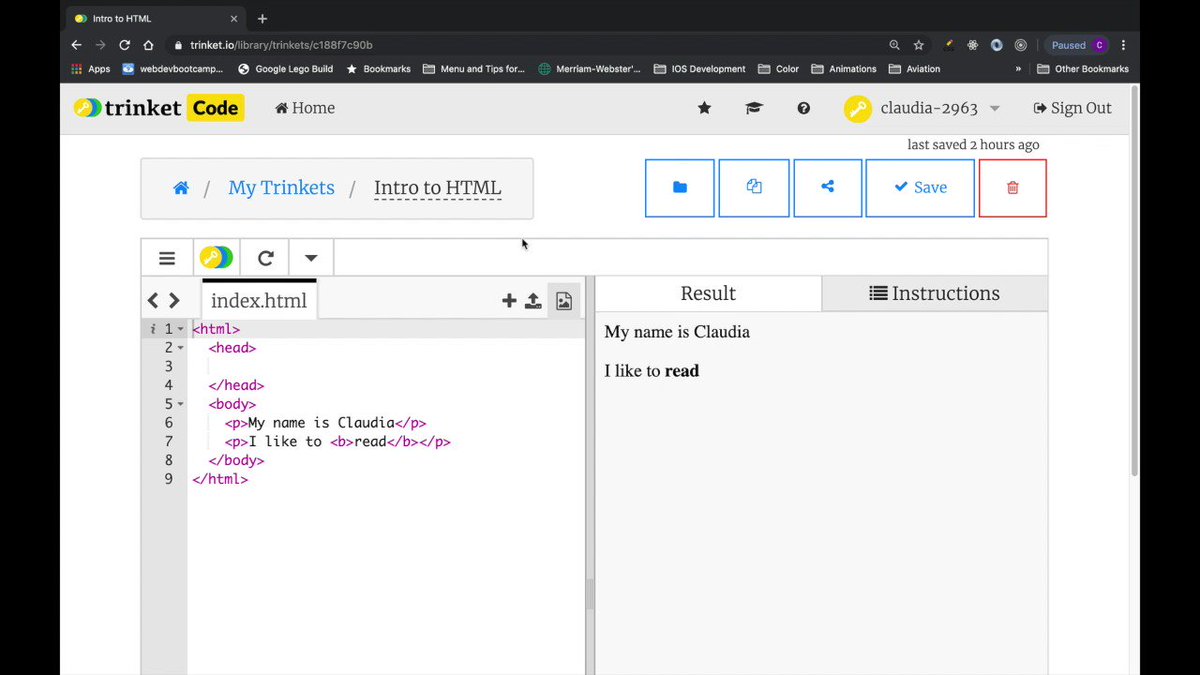
Task: Open the hamburger menu in editor toolbar
Action: 167,258
